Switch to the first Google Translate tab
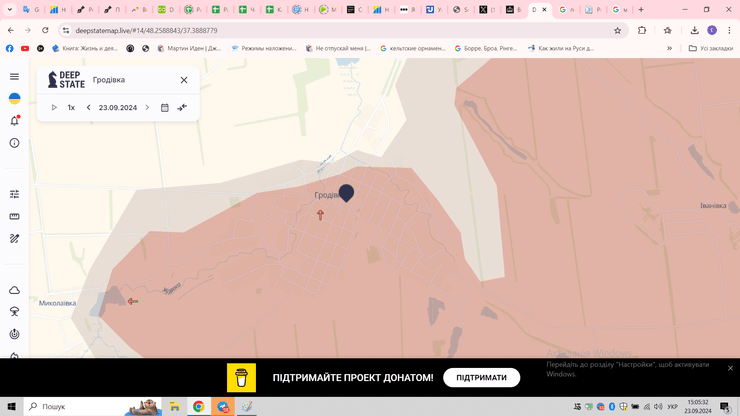This screenshot has height=416, width=740. coord(30,9)
